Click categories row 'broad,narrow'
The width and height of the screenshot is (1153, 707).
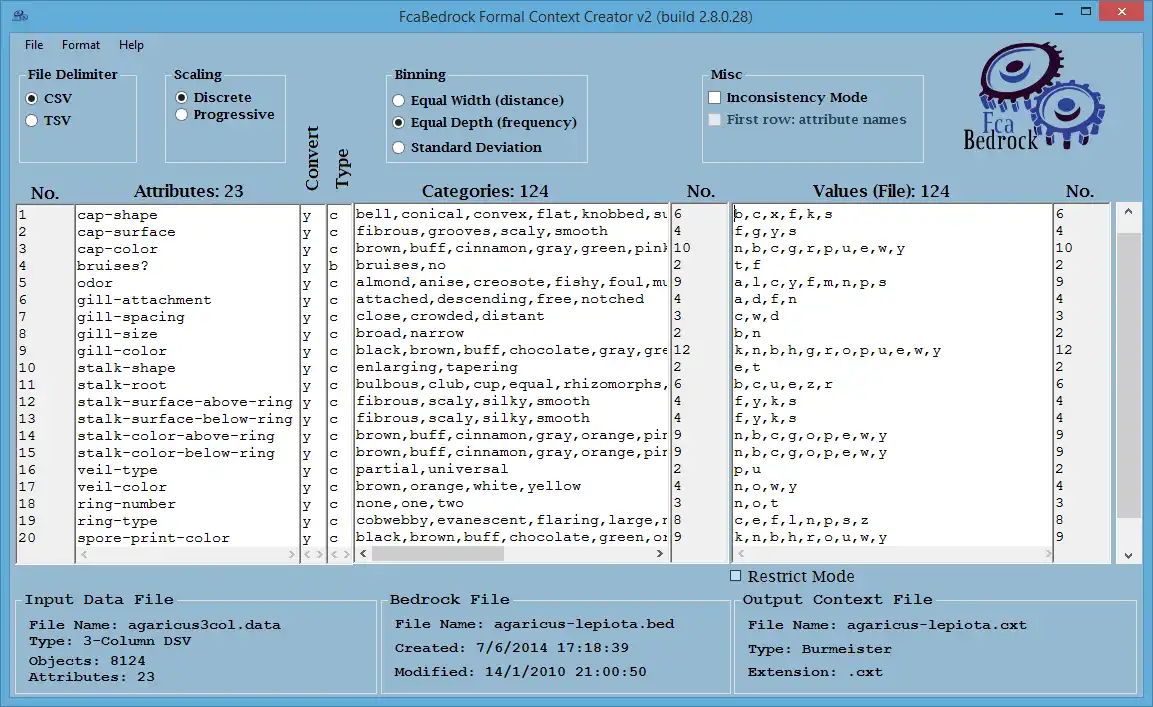coord(410,333)
